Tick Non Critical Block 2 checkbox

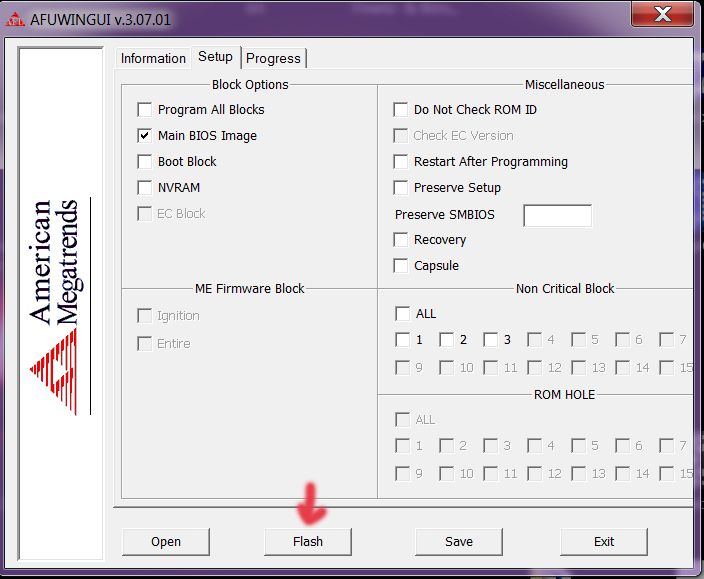point(446,340)
